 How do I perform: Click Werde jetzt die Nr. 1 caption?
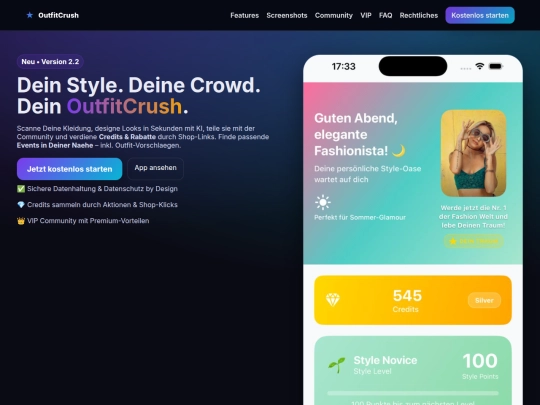473,216
